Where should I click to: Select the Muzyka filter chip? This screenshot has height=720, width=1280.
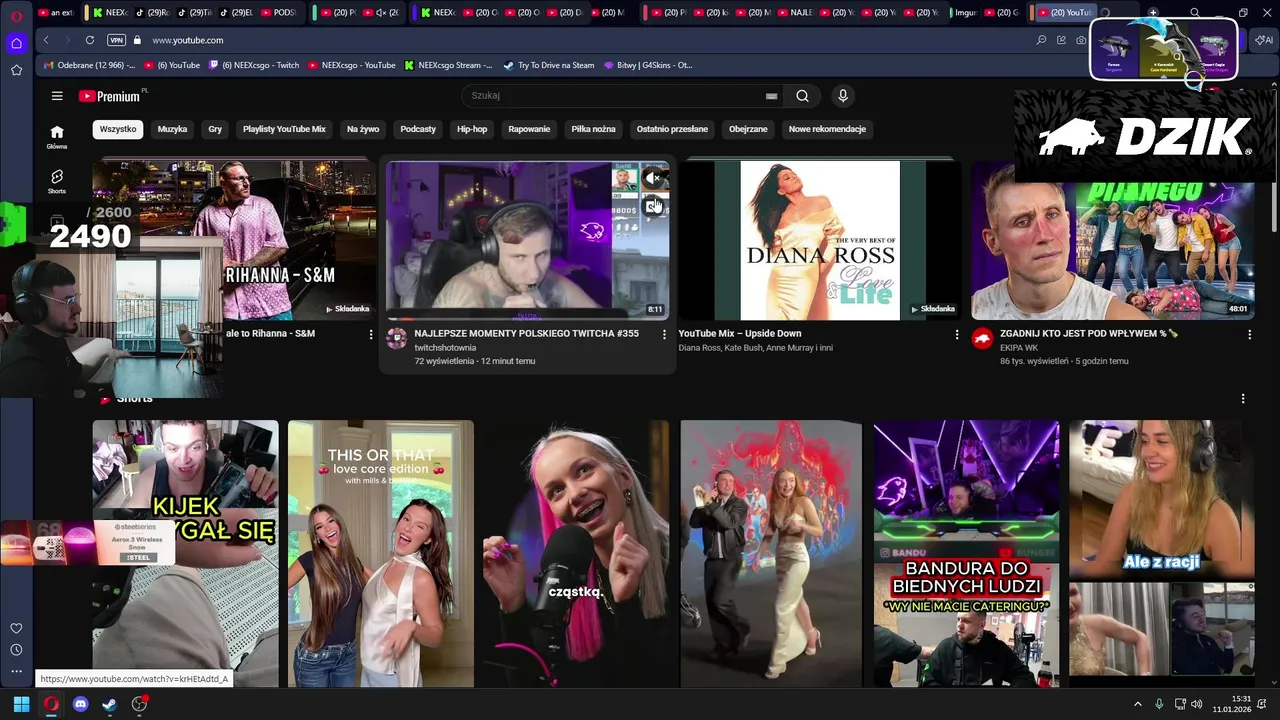172,129
